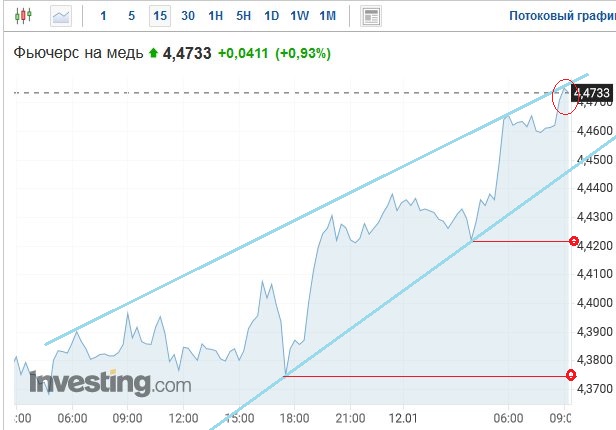Choose the 15 minute interval
The image size is (616, 430).
[160, 16]
